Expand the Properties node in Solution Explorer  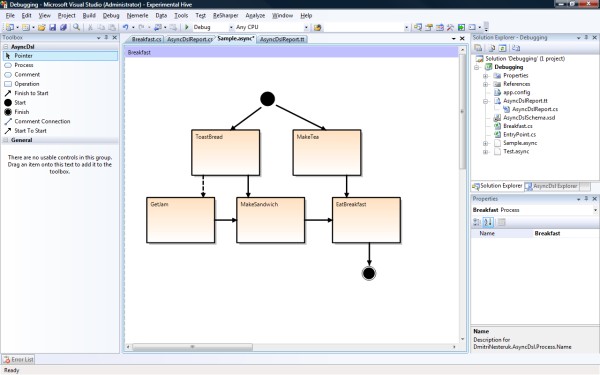pos(485,76)
